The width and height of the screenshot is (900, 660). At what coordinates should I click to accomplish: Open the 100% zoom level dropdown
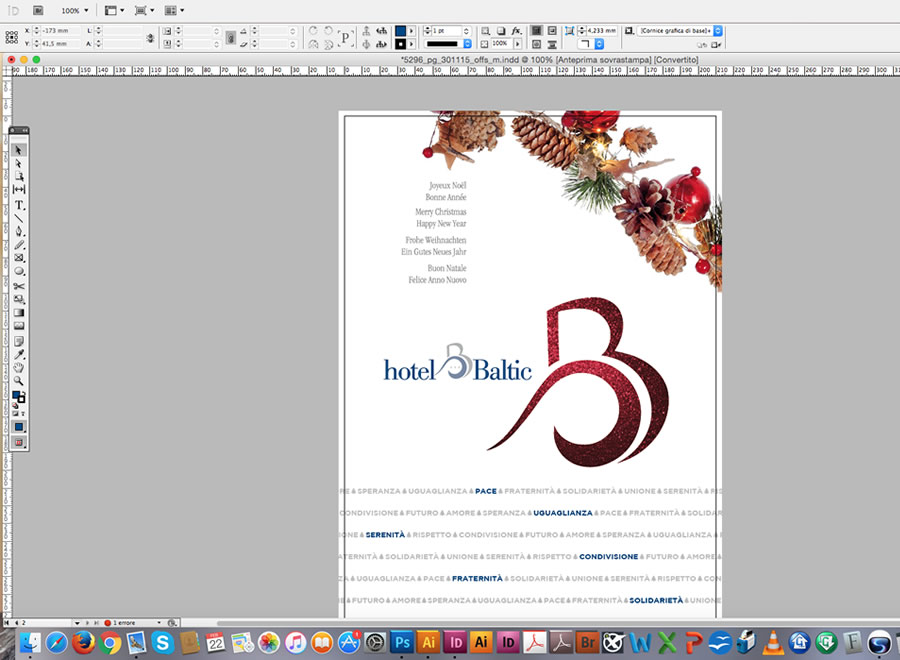[75, 10]
